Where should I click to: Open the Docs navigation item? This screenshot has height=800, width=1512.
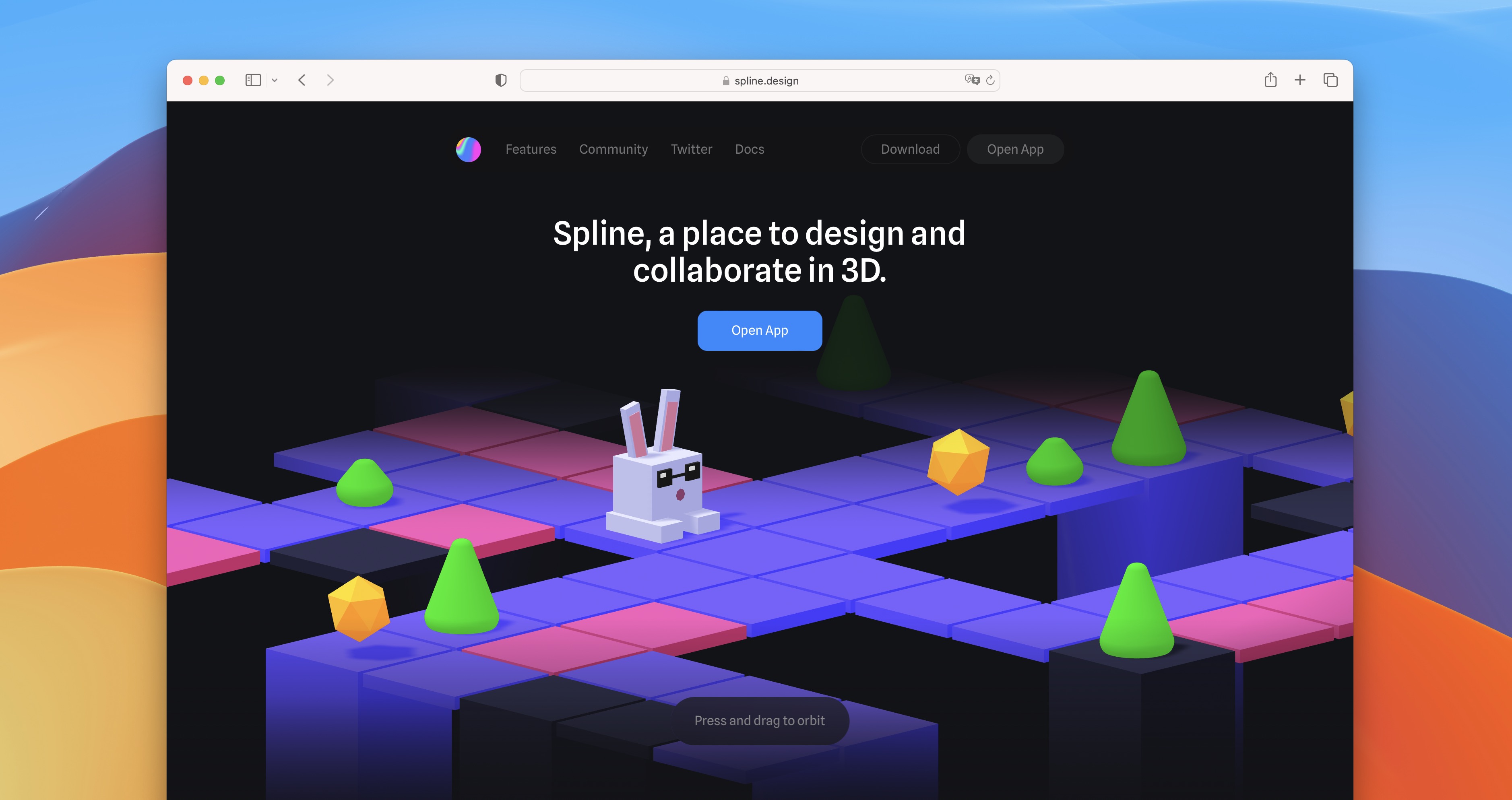750,149
